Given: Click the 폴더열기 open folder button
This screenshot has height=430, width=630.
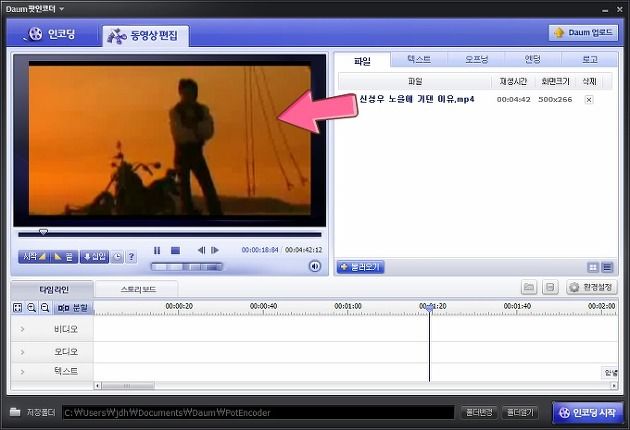Looking at the screenshot, I should [x=520, y=412].
